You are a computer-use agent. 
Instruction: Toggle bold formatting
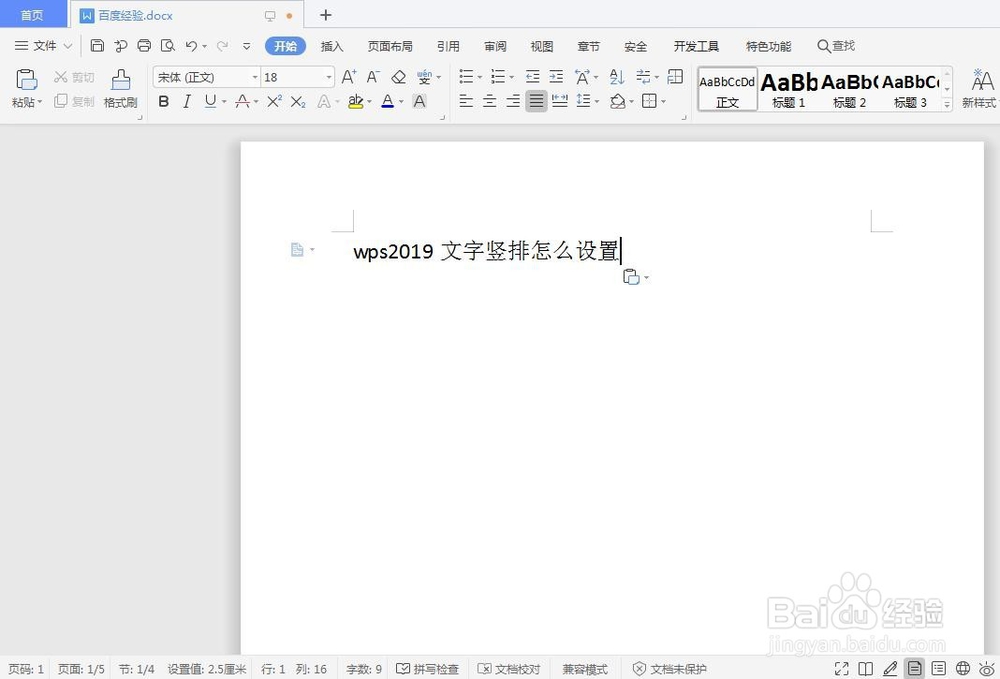click(164, 101)
